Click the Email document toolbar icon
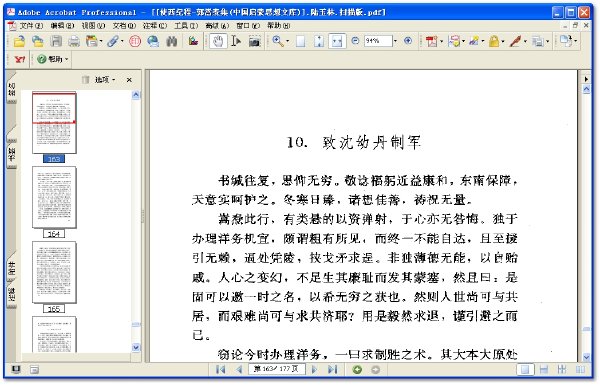 [92, 41]
